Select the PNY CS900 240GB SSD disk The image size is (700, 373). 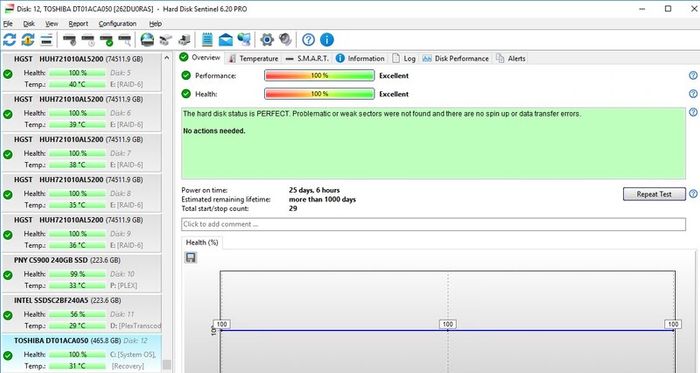coord(81,273)
